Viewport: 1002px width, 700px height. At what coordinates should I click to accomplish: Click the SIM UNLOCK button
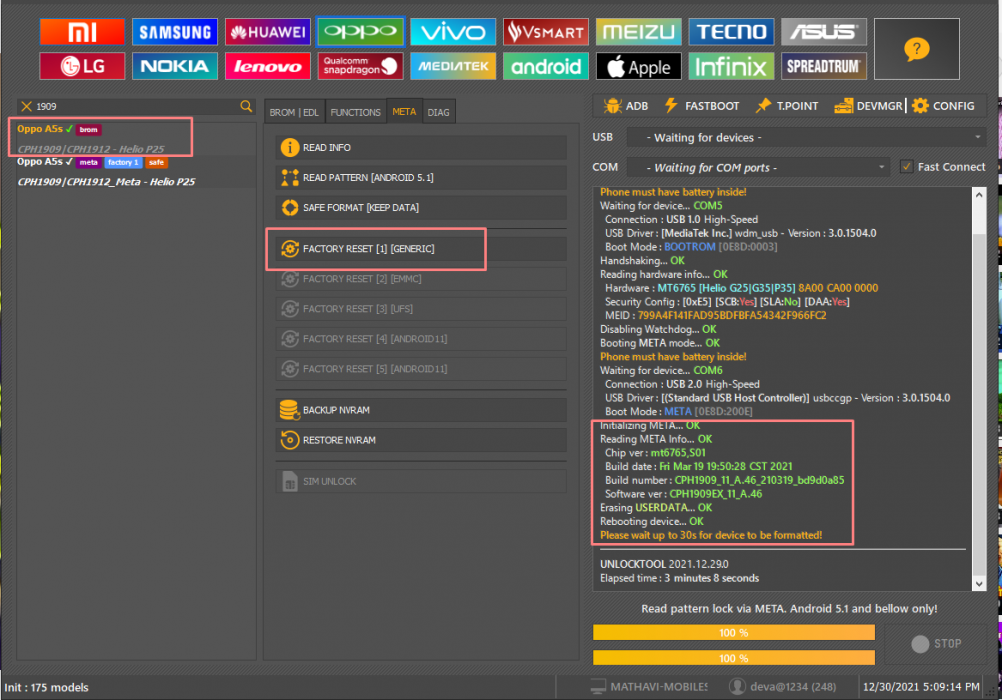(x=421, y=481)
